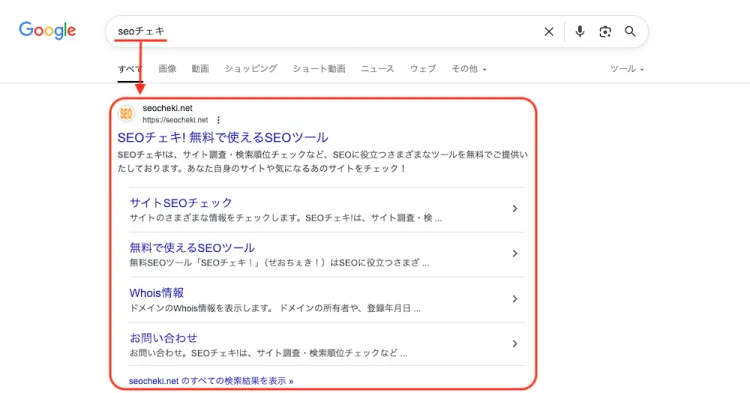This screenshot has height=393, width=750.
Task: Open Google Lens image search icon
Action: click(605, 32)
